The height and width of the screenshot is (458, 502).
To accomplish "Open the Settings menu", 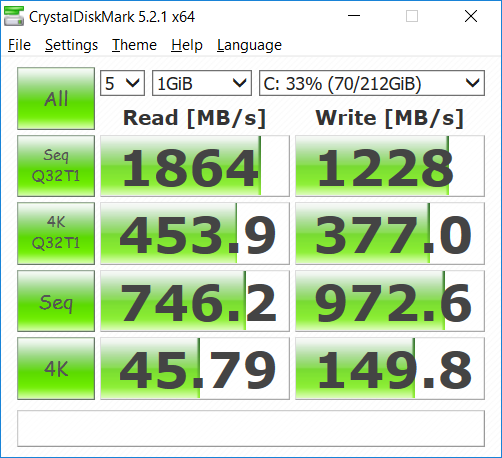I will [71, 45].
